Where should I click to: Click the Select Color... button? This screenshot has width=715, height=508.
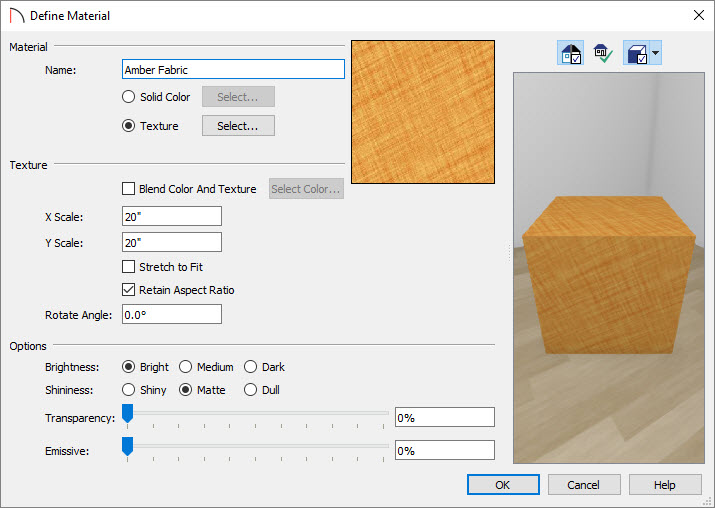pos(306,189)
